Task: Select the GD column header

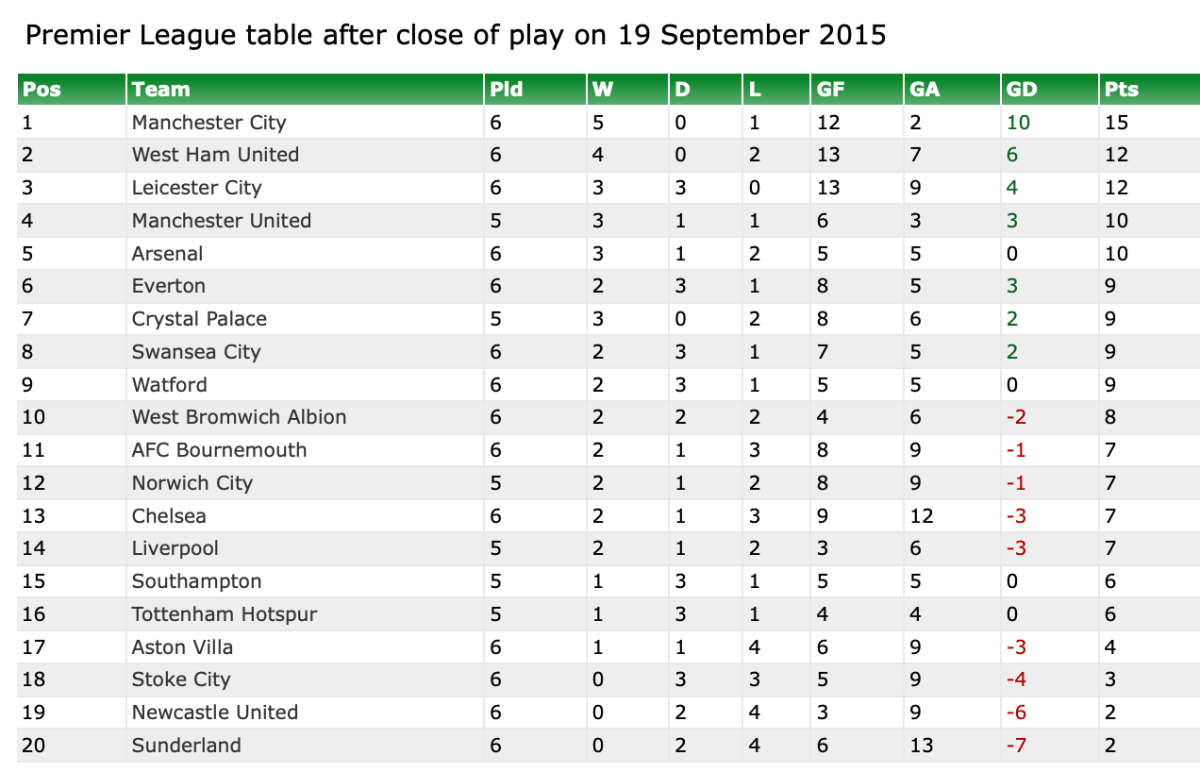Action: tap(1023, 89)
